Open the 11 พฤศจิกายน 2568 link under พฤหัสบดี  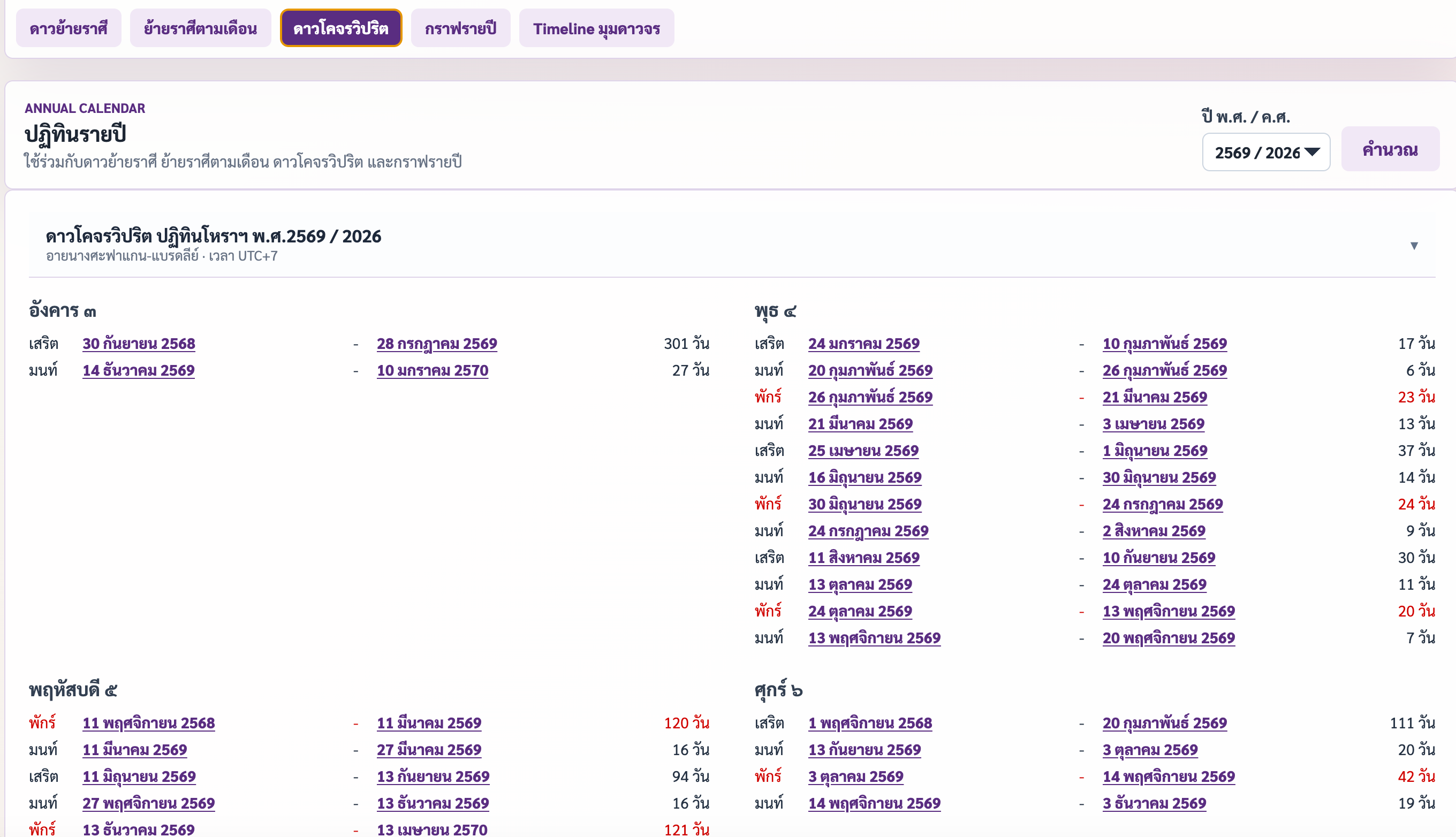pos(148,723)
